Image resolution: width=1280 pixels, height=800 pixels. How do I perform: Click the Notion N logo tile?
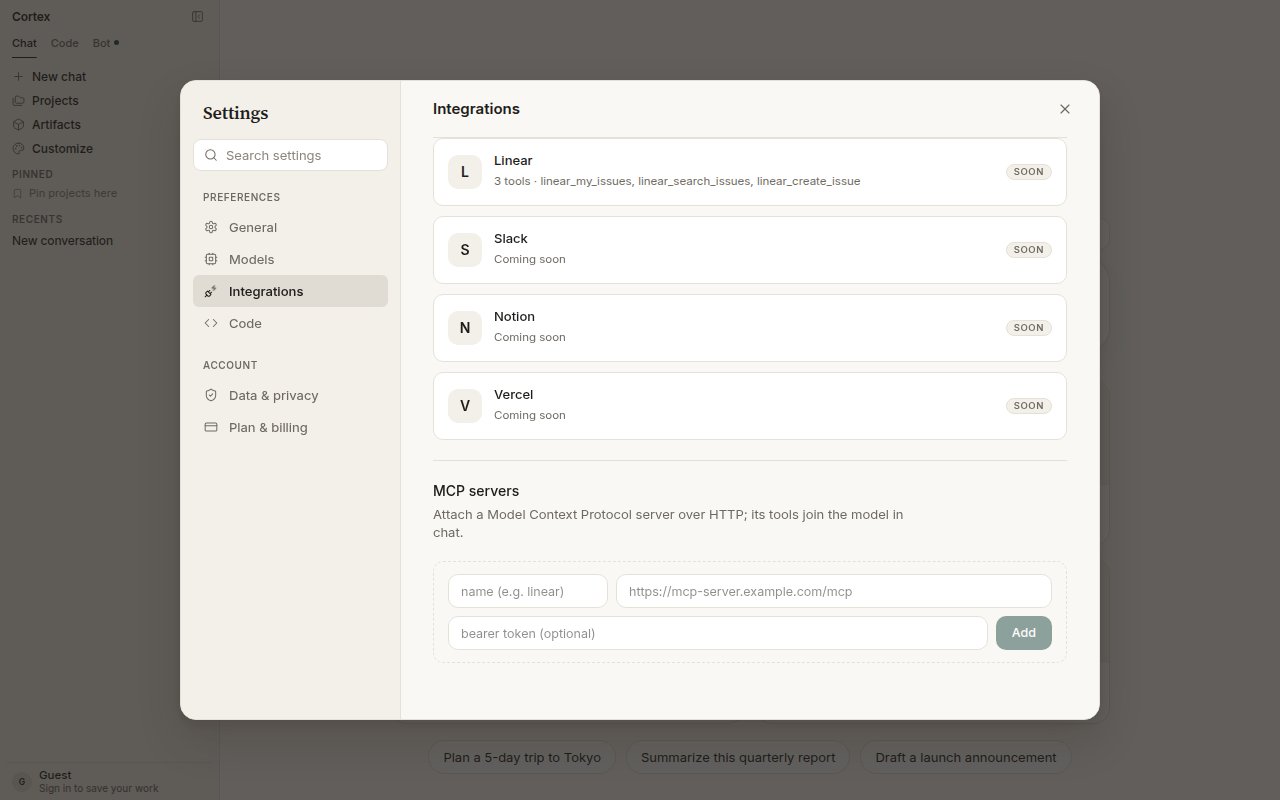465,328
